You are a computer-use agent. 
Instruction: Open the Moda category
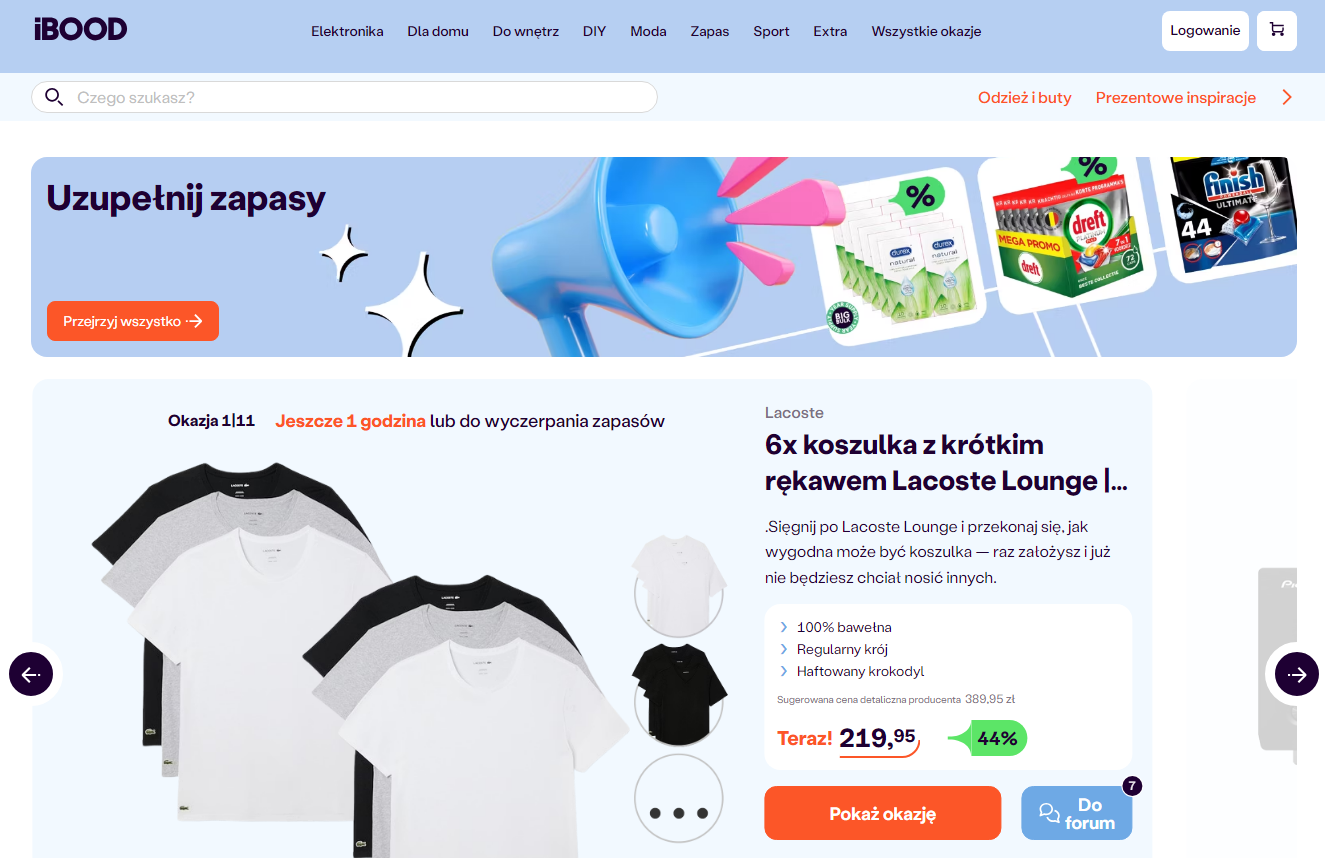coord(648,31)
